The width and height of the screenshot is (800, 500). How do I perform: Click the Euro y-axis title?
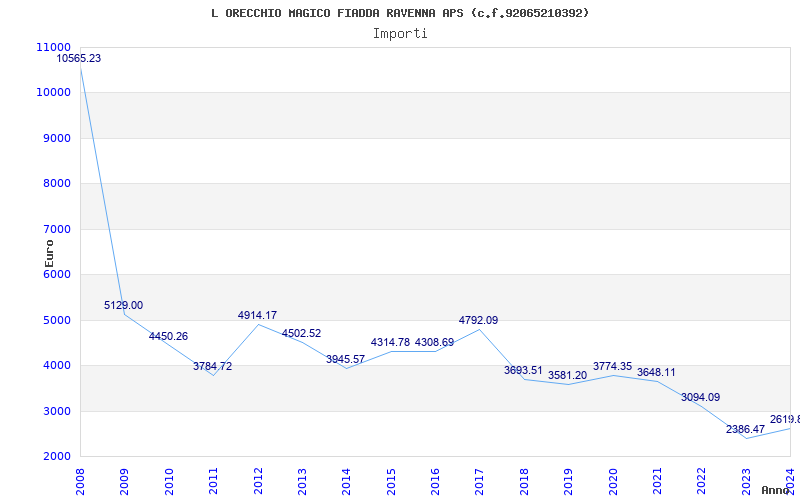click(49, 253)
